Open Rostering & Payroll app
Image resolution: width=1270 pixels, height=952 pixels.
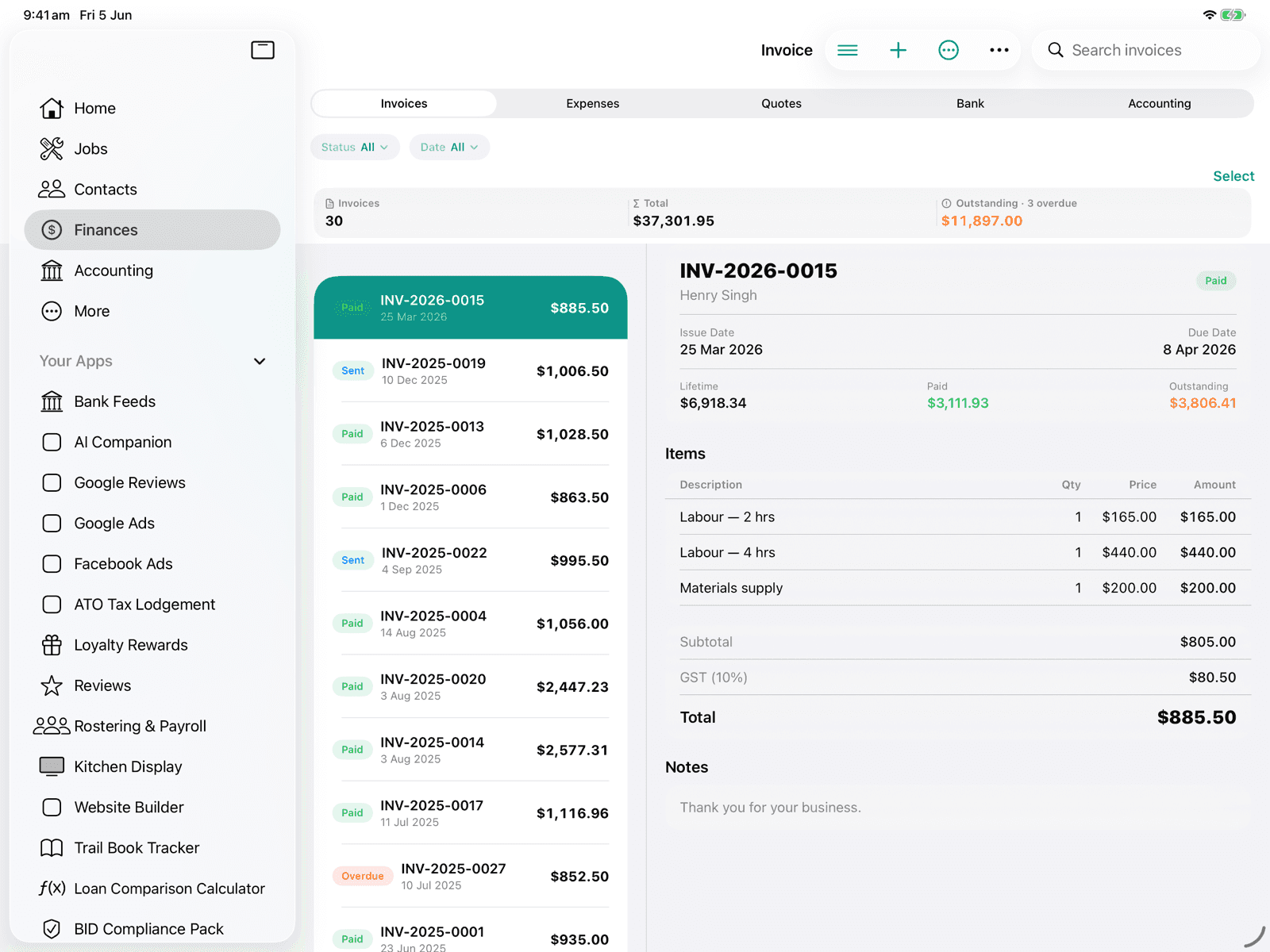(152, 726)
